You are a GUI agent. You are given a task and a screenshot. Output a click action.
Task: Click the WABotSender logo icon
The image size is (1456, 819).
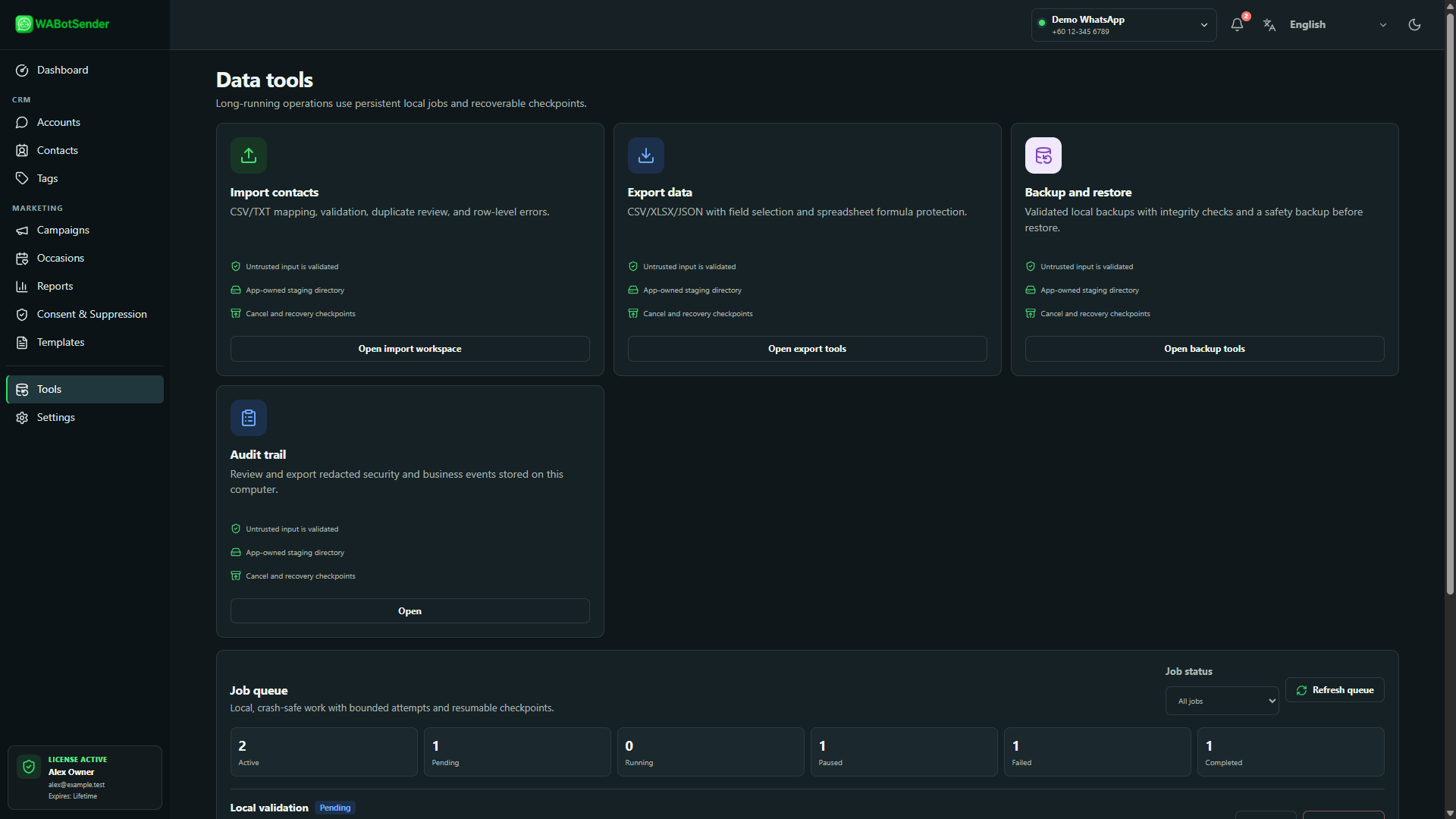point(24,24)
